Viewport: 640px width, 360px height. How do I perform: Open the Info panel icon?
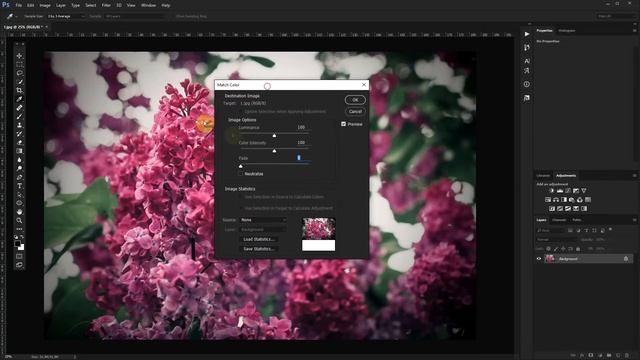click(527, 84)
